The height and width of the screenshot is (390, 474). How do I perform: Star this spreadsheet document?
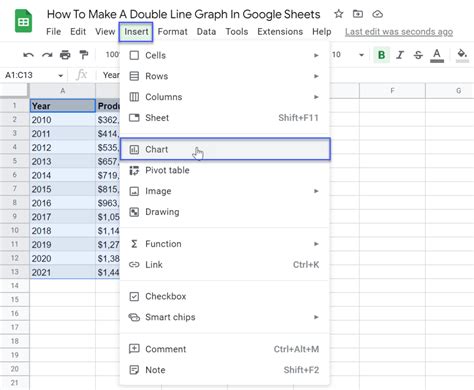[x=339, y=14]
